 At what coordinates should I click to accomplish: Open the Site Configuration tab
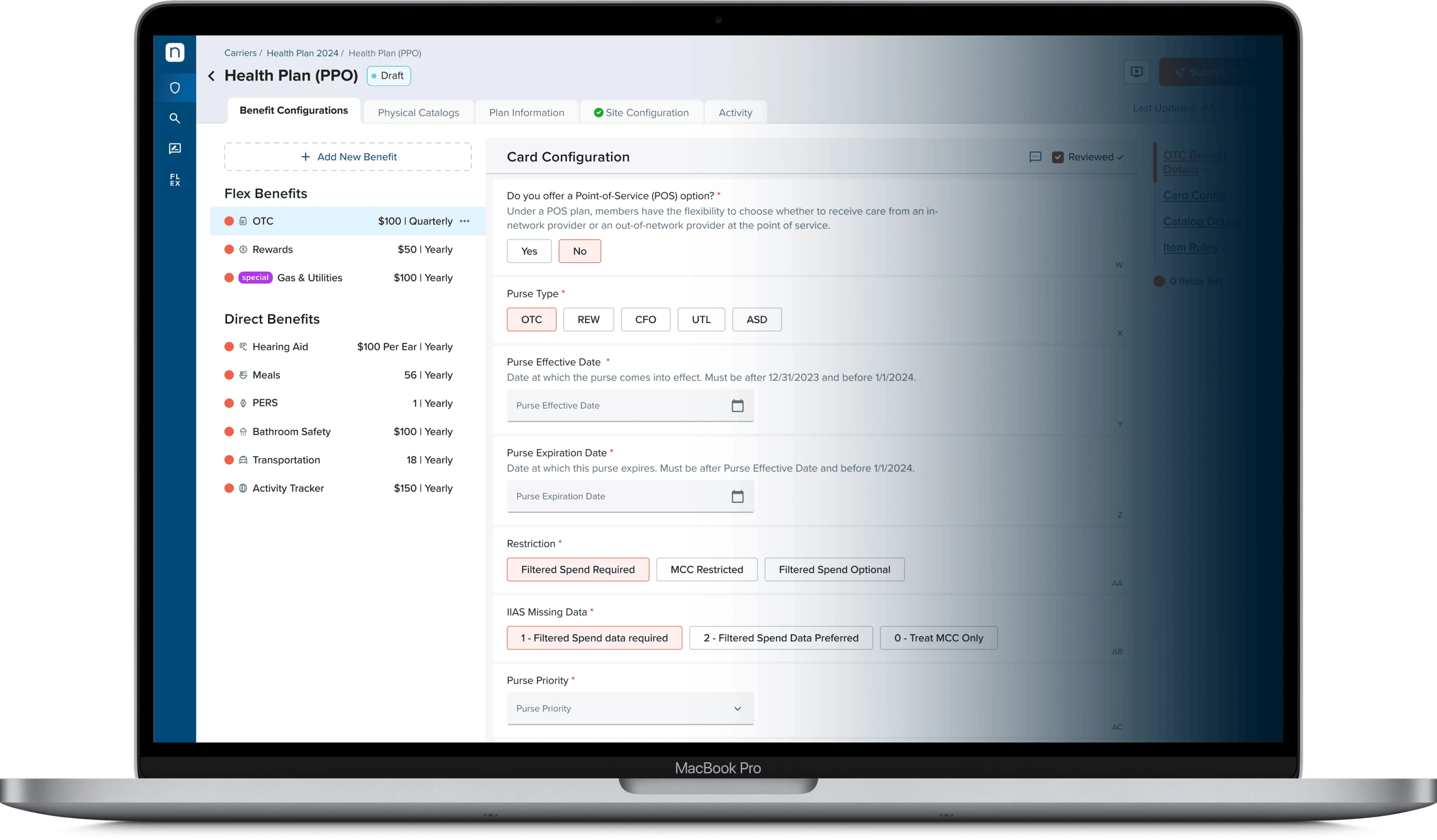point(641,113)
